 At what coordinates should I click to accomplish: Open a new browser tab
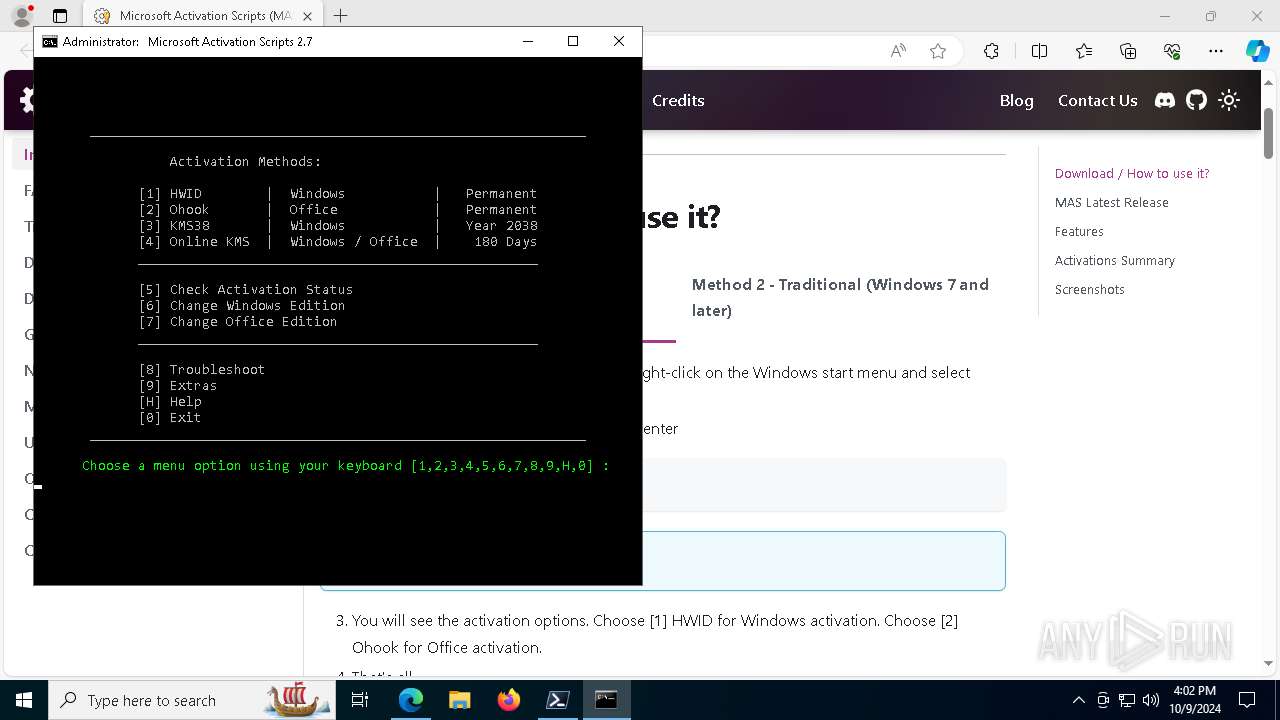coord(341,16)
